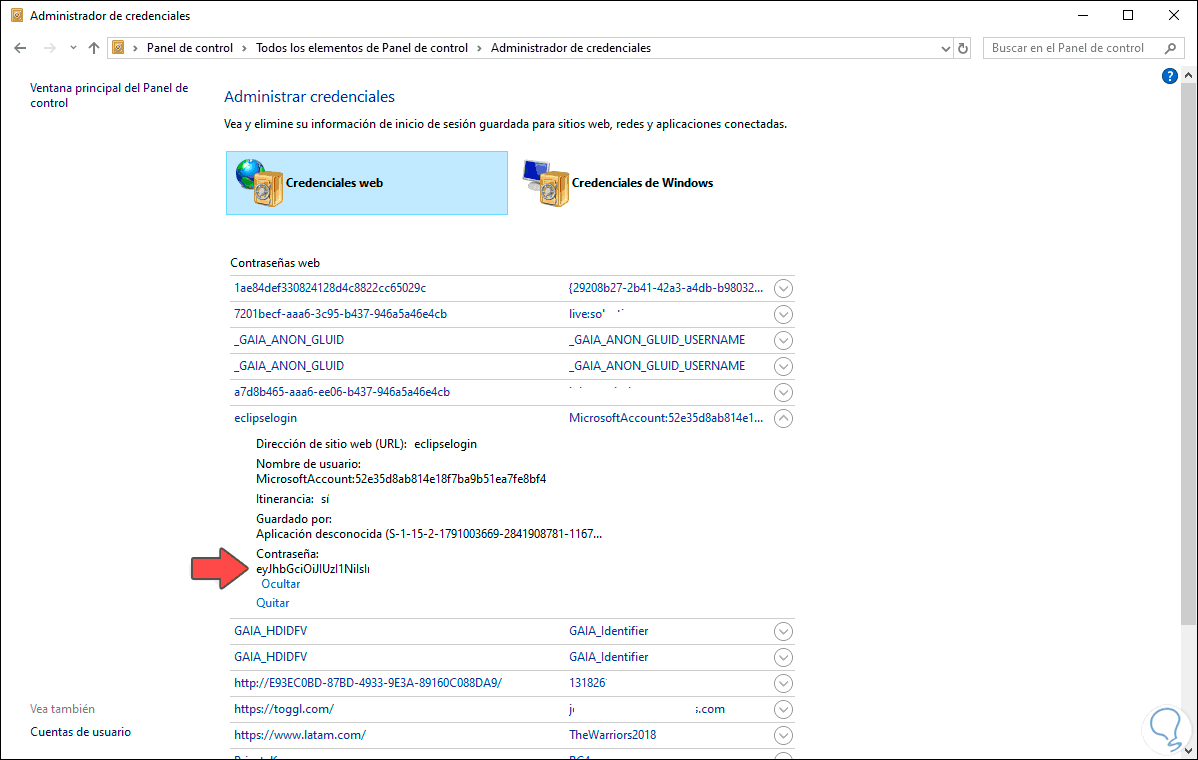Expand the https://www.latam.com/ credential
This screenshot has width=1198, height=760.
784,735
